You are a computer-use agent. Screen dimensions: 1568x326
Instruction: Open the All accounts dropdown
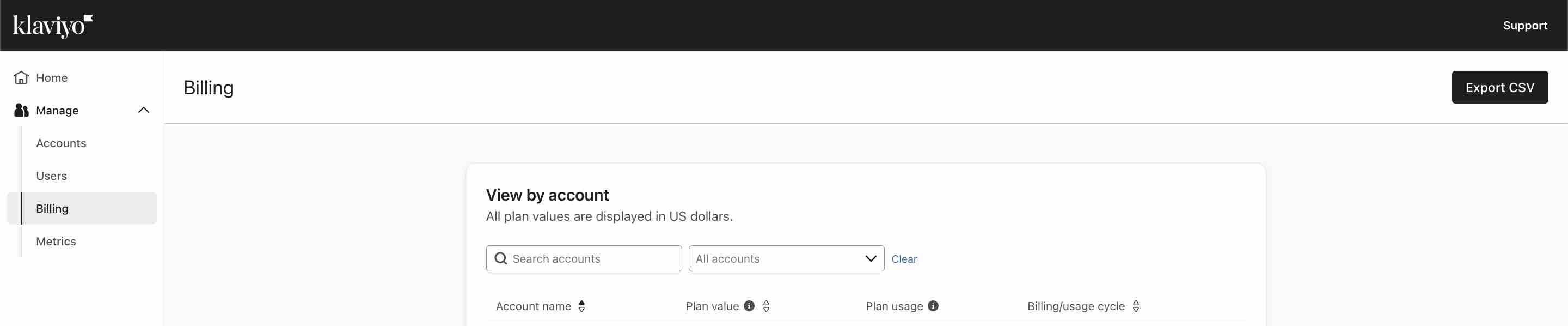(x=786, y=259)
